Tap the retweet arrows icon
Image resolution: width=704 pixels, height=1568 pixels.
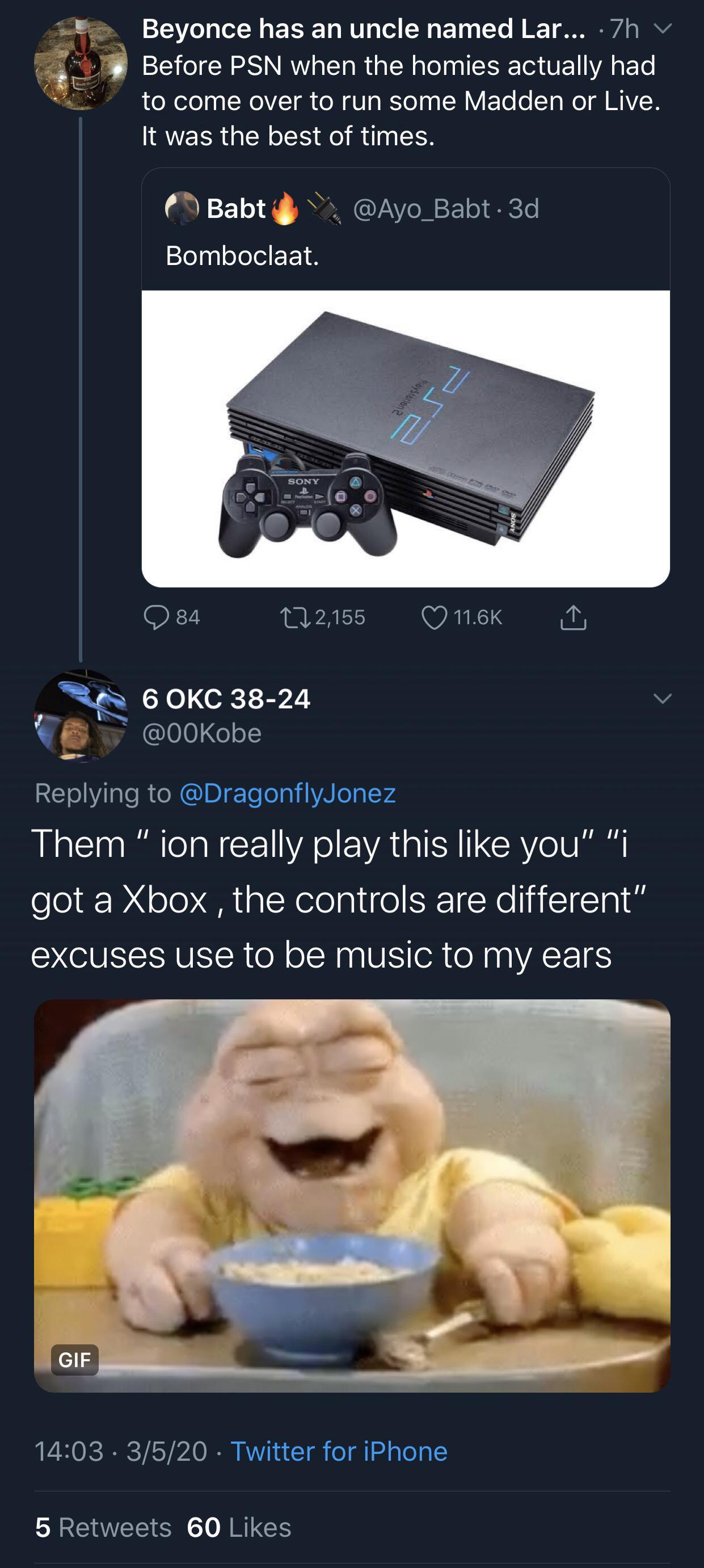click(x=294, y=617)
